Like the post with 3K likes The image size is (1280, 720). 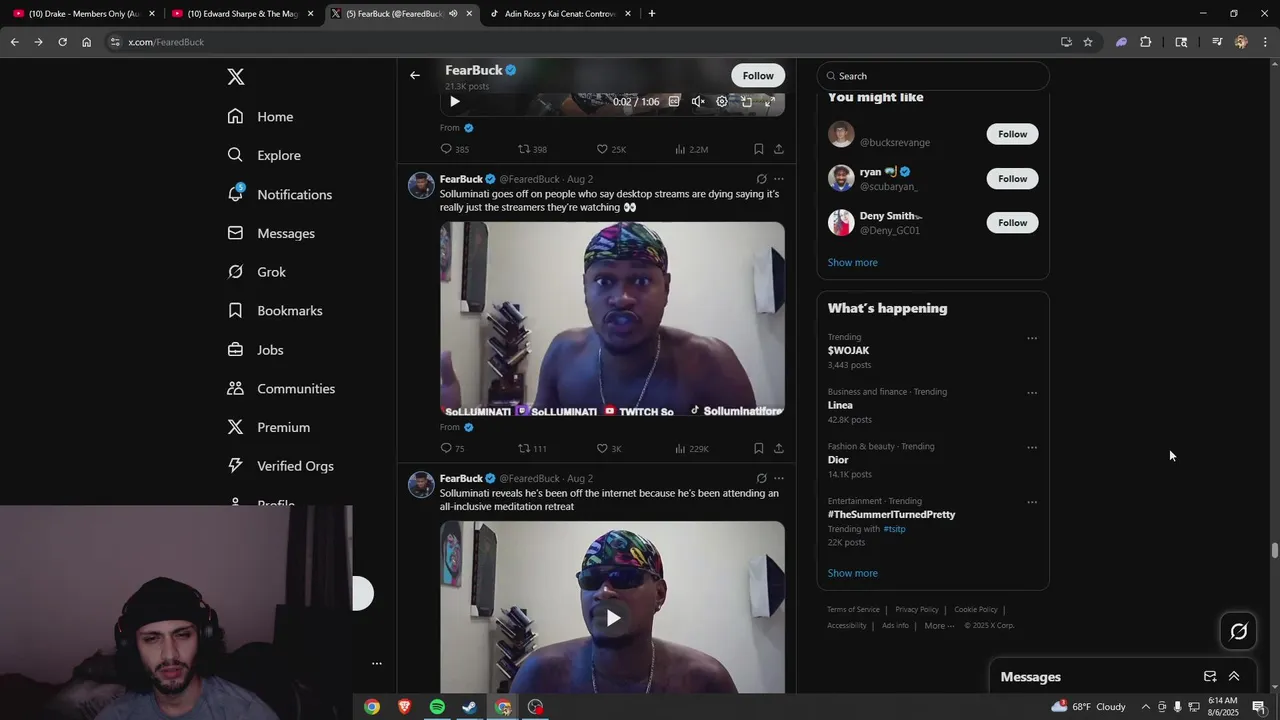[x=609, y=449]
